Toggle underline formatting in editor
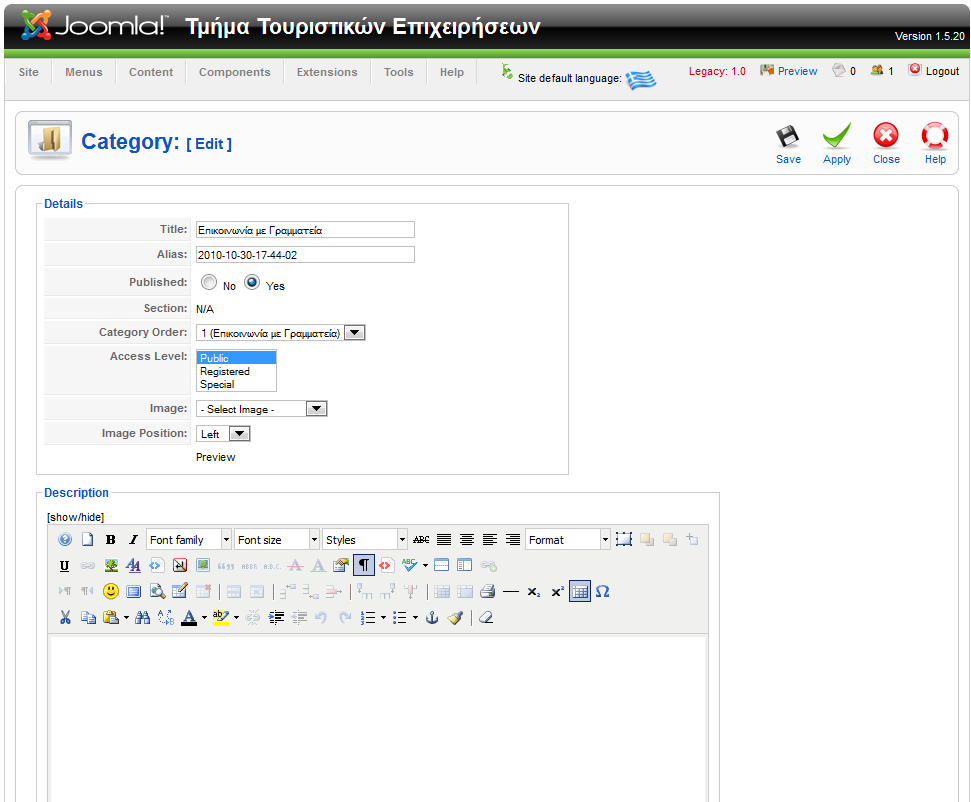 click(64, 565)
